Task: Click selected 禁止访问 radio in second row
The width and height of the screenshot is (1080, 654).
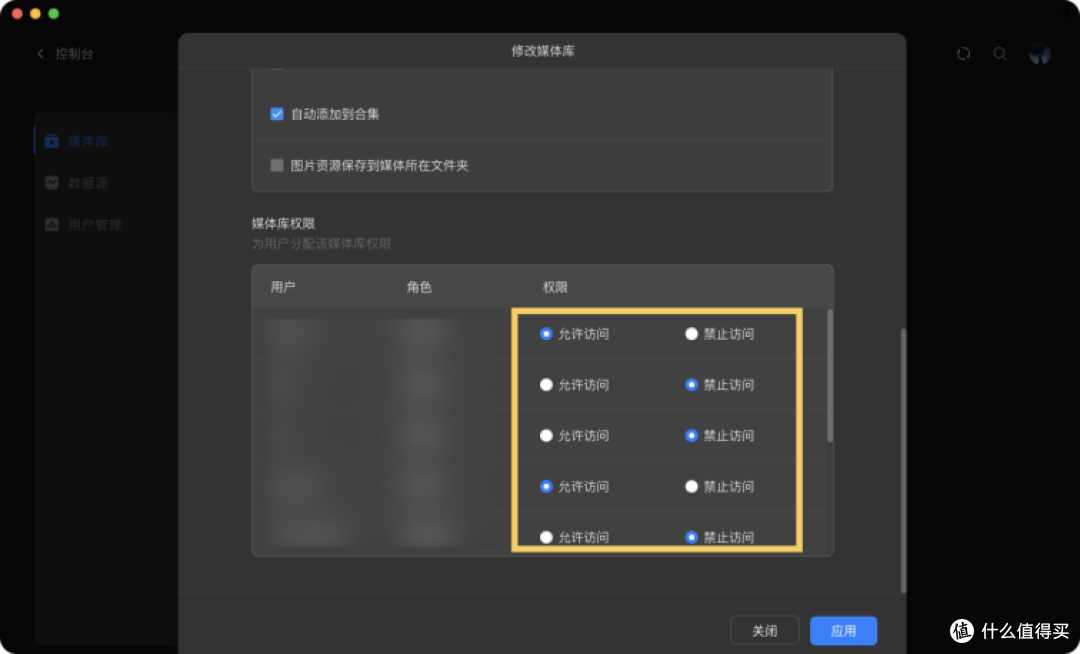Action: (692, 385)
